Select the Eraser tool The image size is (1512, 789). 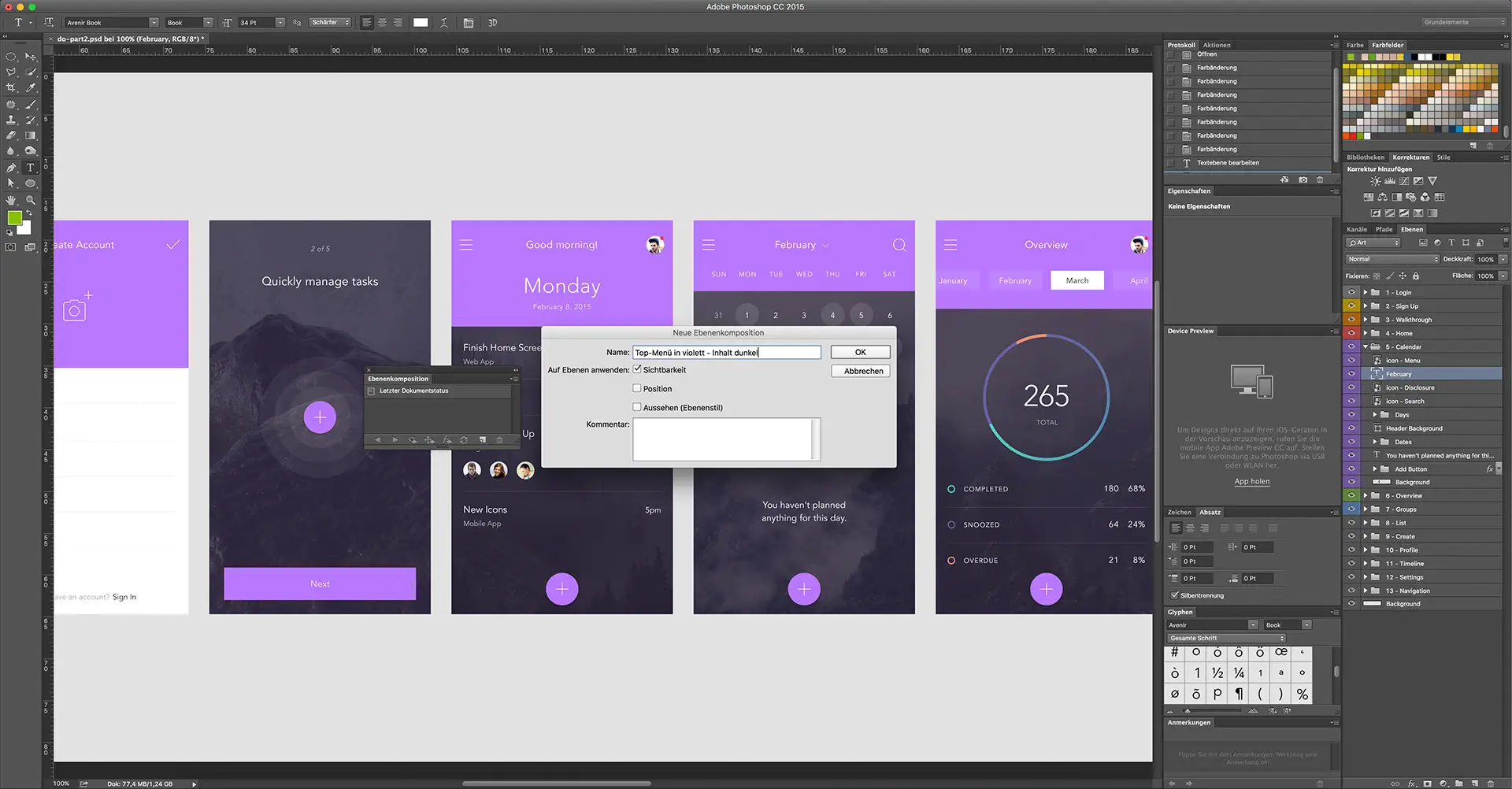pos(11,135)
